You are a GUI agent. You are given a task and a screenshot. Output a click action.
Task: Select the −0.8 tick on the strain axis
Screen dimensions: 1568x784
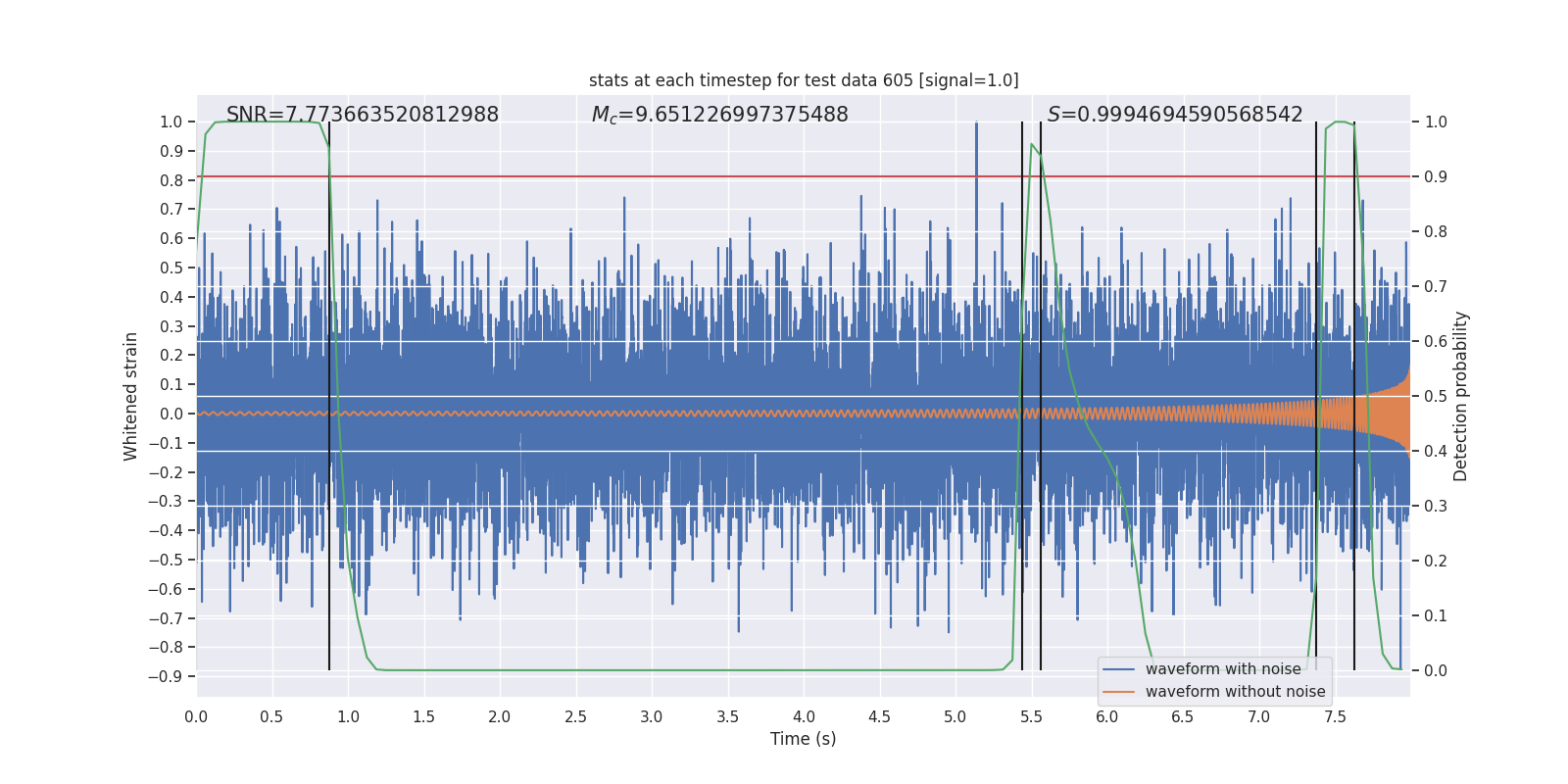[166, 647]
